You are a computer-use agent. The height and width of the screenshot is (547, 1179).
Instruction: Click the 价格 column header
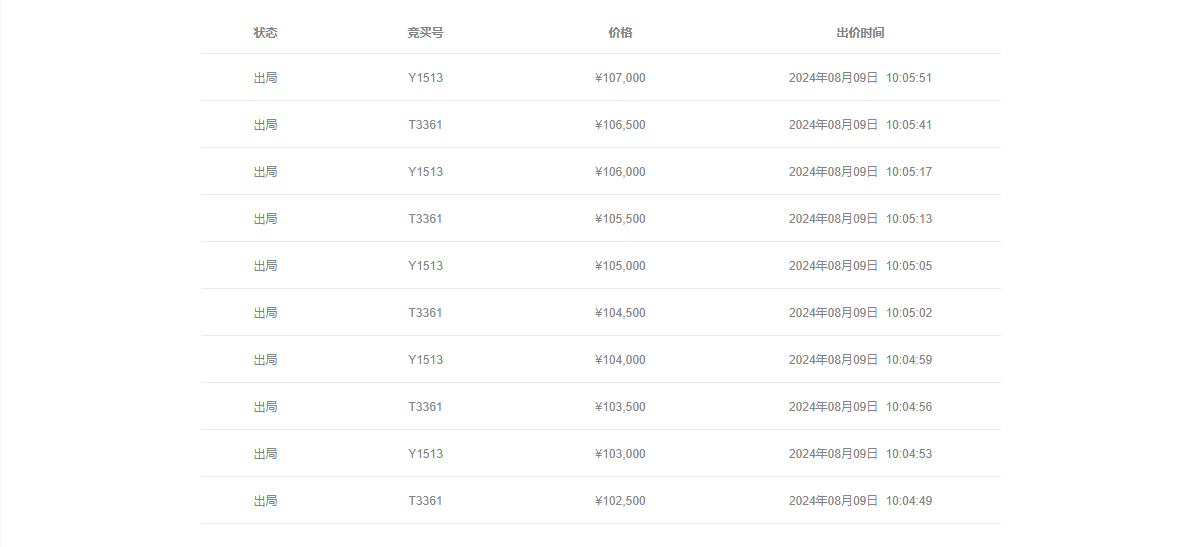click(620, 33)
